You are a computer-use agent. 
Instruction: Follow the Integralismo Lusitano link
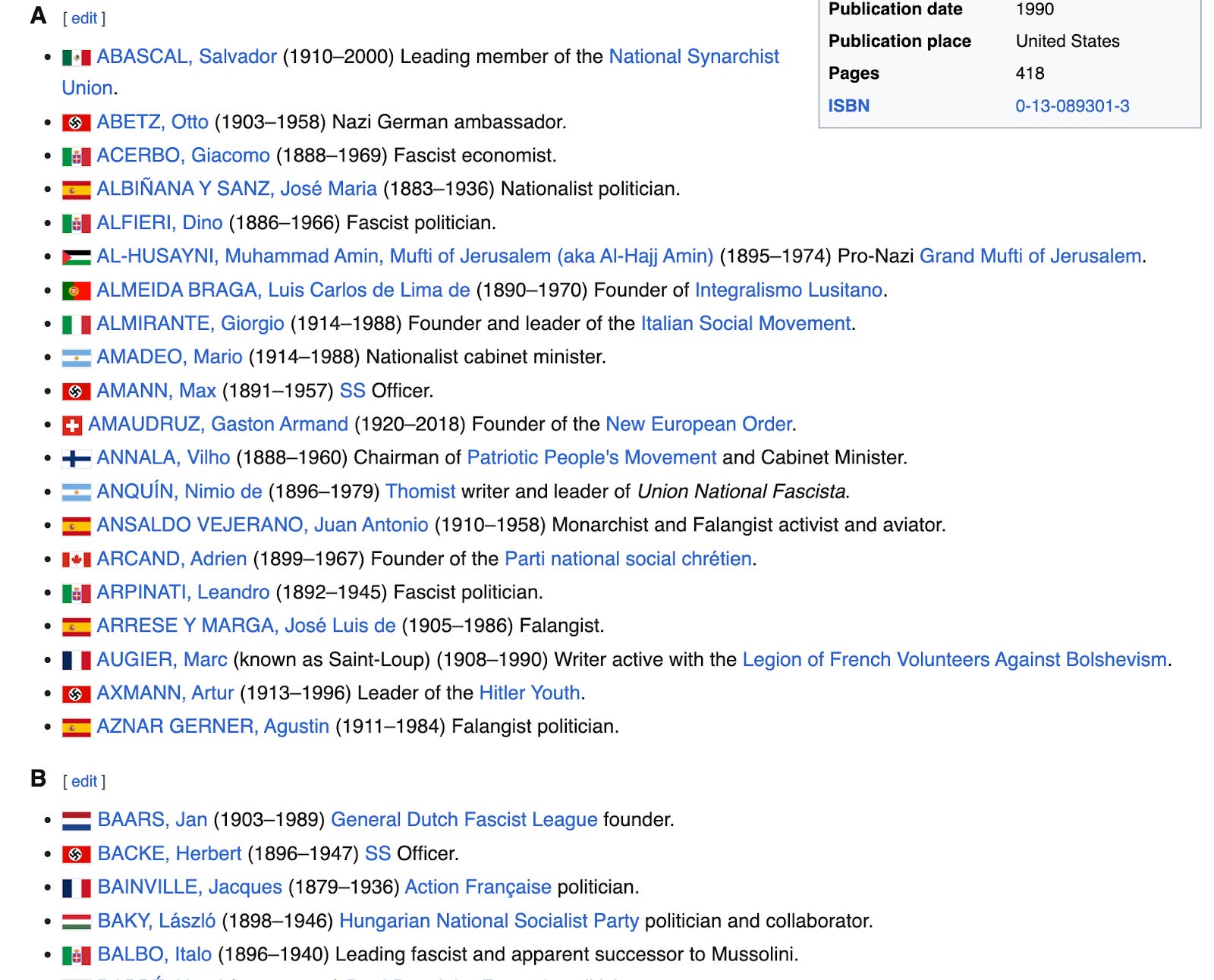click(788, 290)
